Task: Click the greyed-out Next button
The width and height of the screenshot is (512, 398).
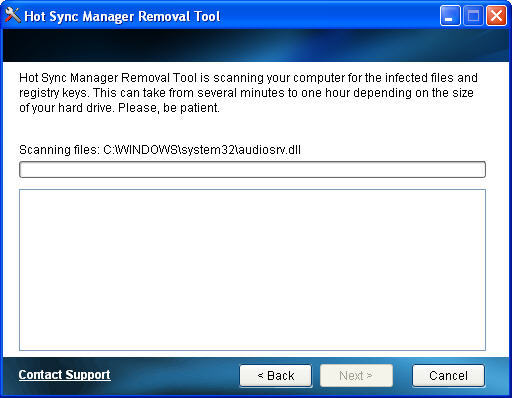Action: click(356, 376)
